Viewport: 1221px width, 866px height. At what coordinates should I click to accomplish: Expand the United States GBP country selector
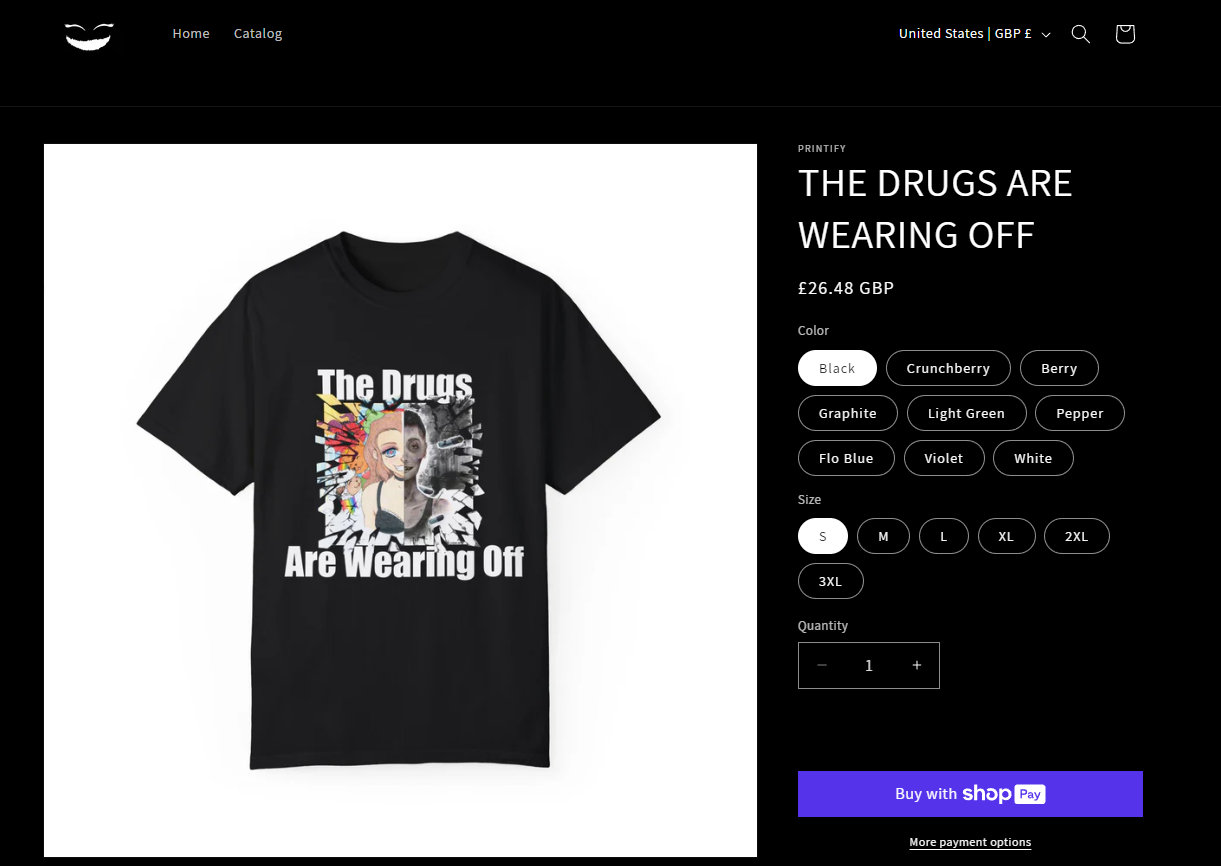[975, 34]
